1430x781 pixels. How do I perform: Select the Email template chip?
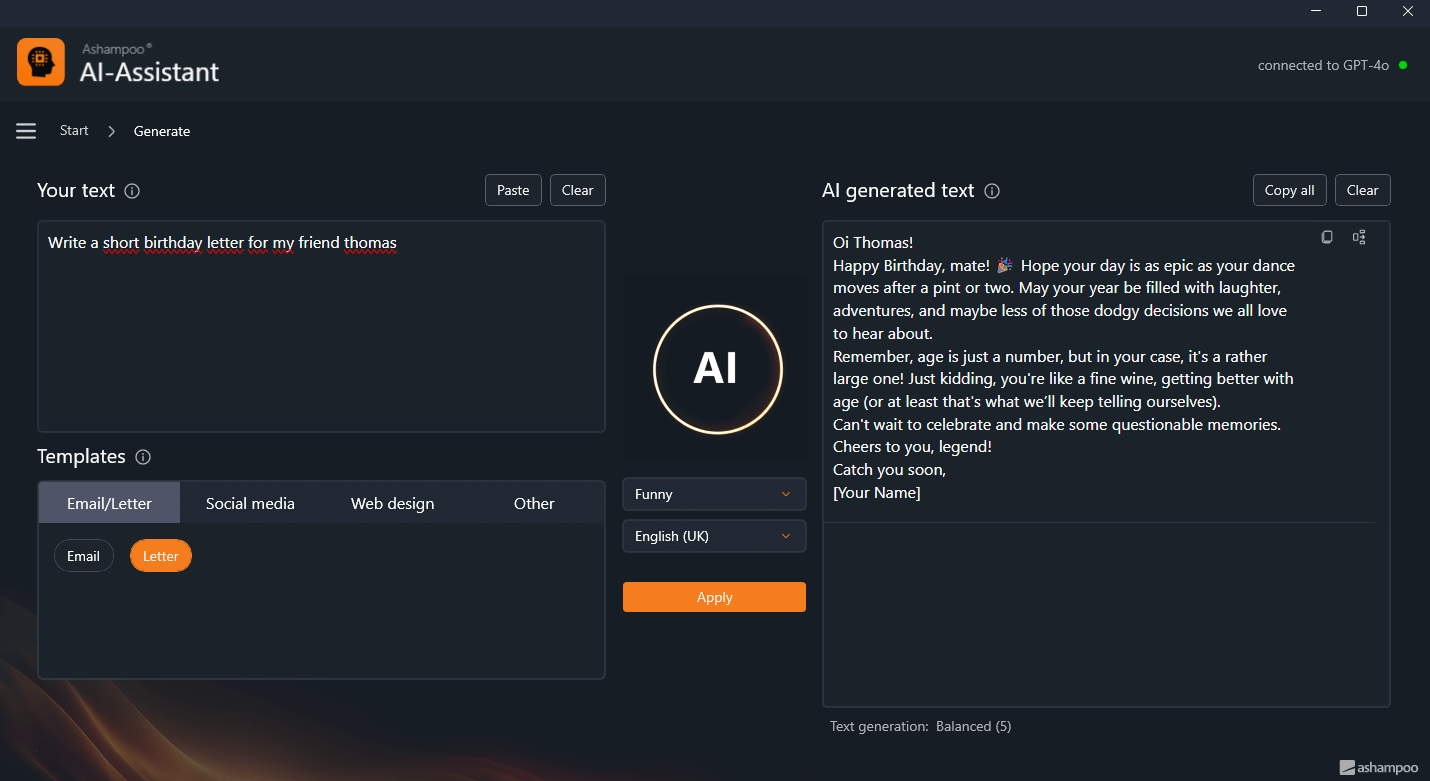(84, 556)
